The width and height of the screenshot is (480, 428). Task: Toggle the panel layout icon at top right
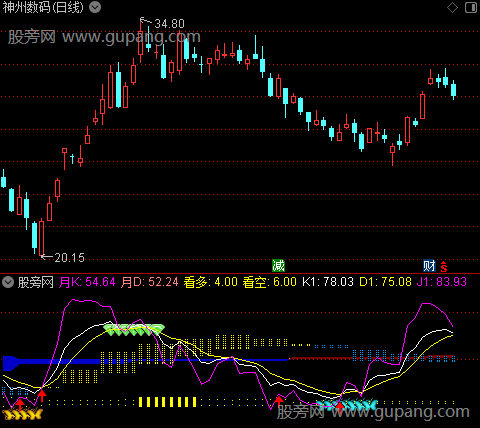[471, 7]
